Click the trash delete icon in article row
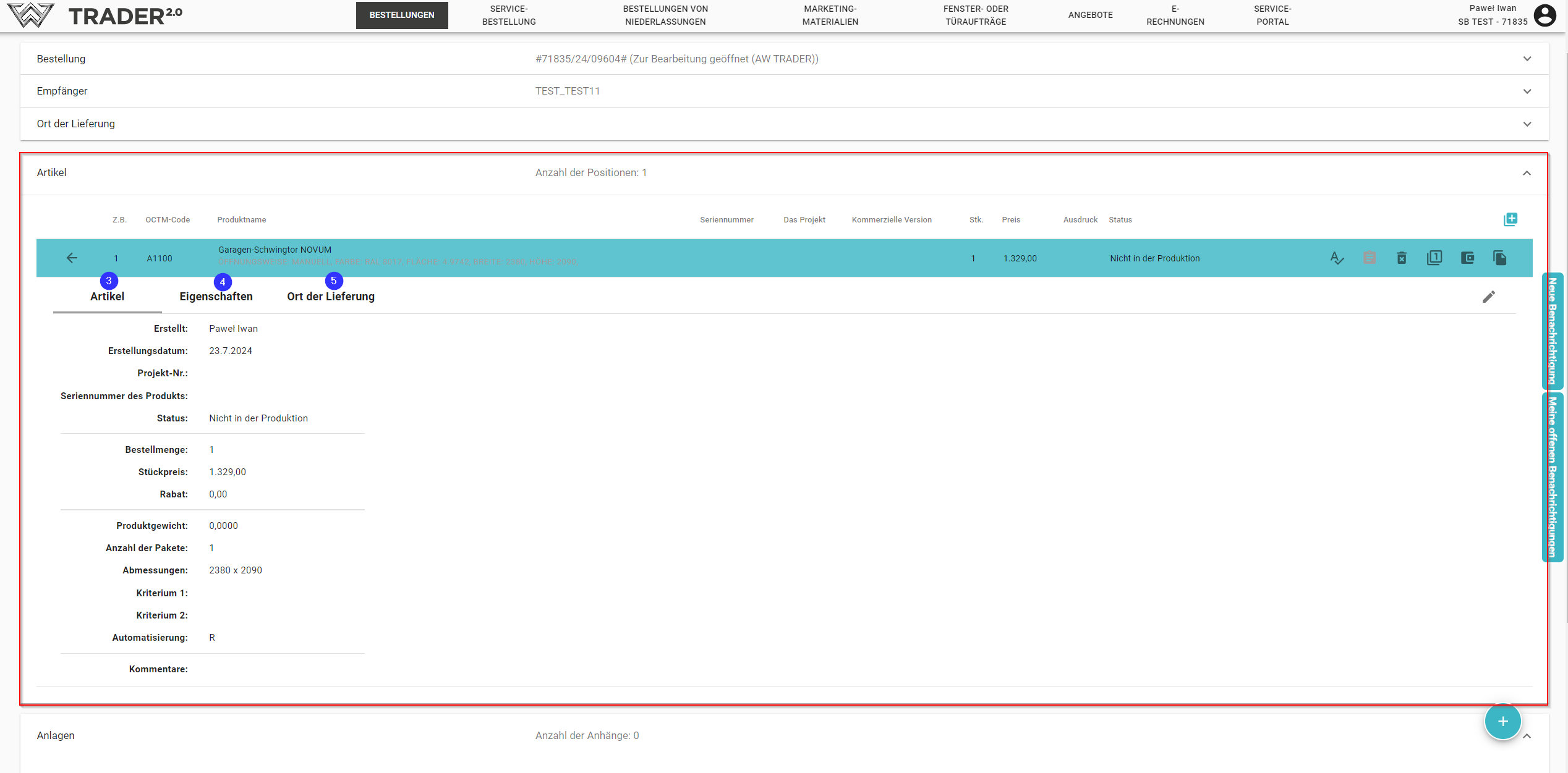The image size is (1568, 773). pos(1402,258)
